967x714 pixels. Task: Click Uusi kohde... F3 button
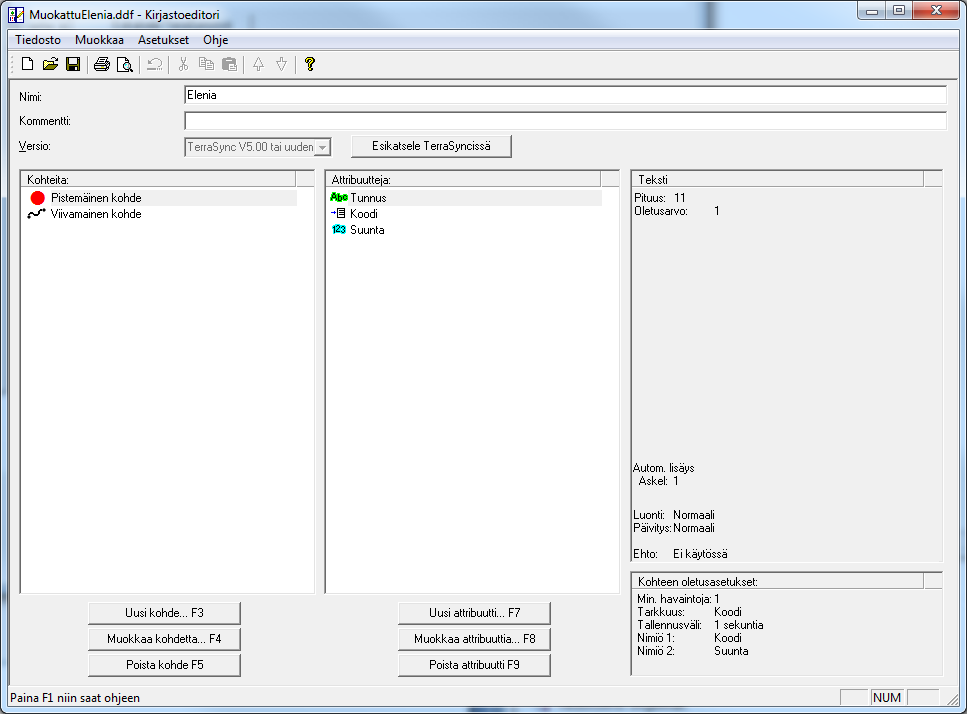tap(164, 613)
